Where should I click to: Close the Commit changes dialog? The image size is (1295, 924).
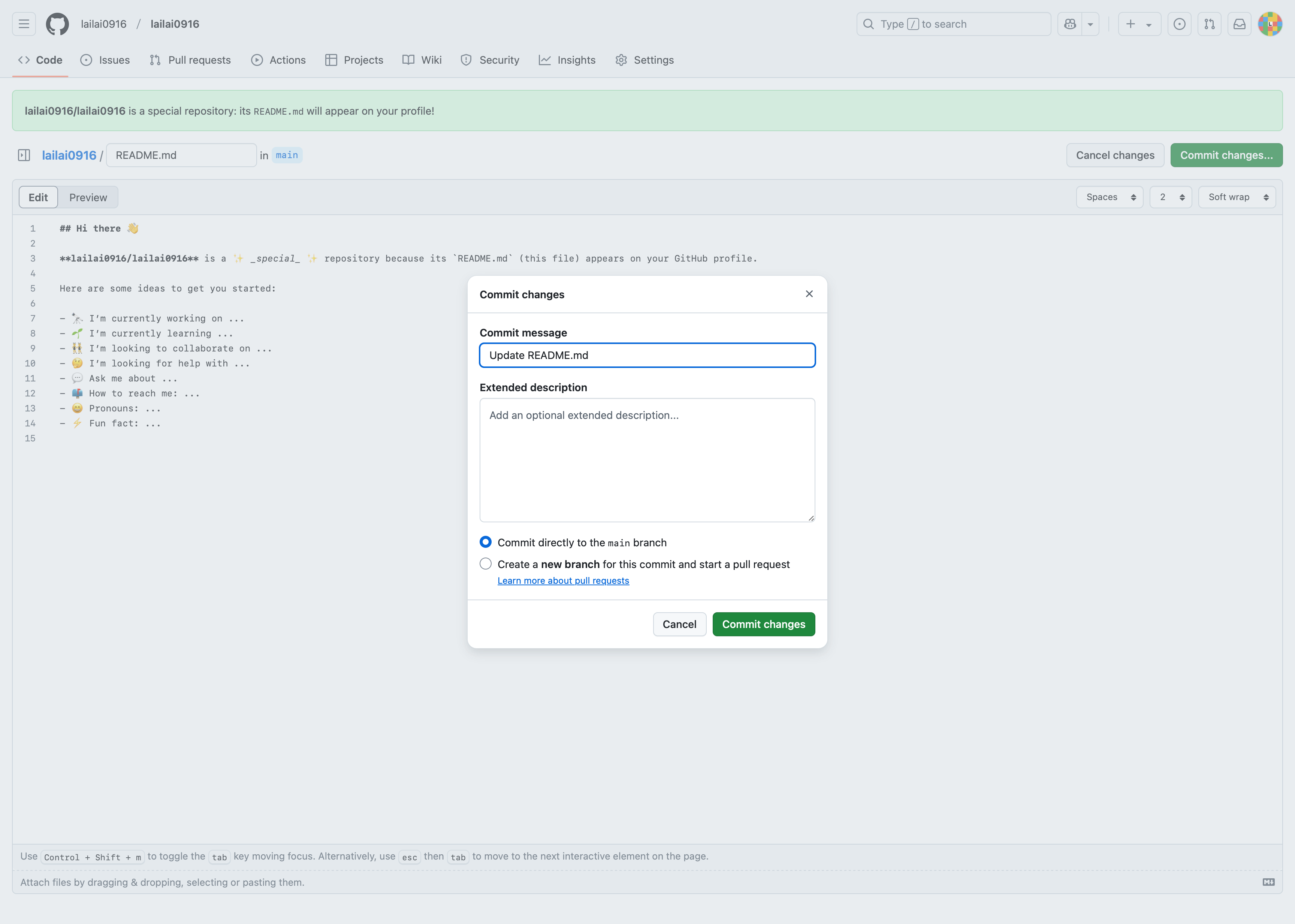pyautogui.click(x=809, y=294)
